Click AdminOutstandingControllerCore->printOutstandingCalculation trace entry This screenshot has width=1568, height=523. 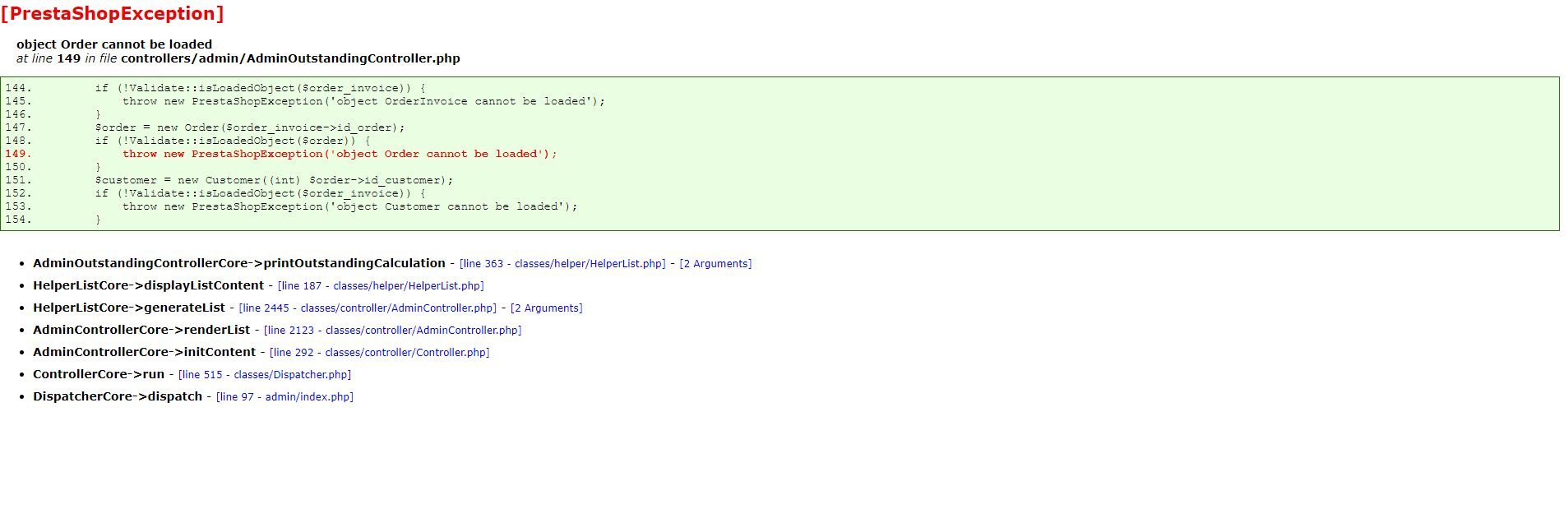(x=239, y=263)
